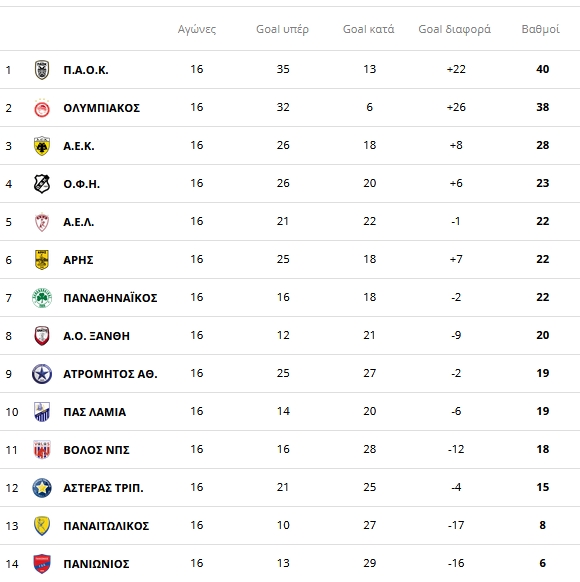Select the Ατρόμητος blue star crest
Viewport: 580px width, 582px height.
point(42,374)
